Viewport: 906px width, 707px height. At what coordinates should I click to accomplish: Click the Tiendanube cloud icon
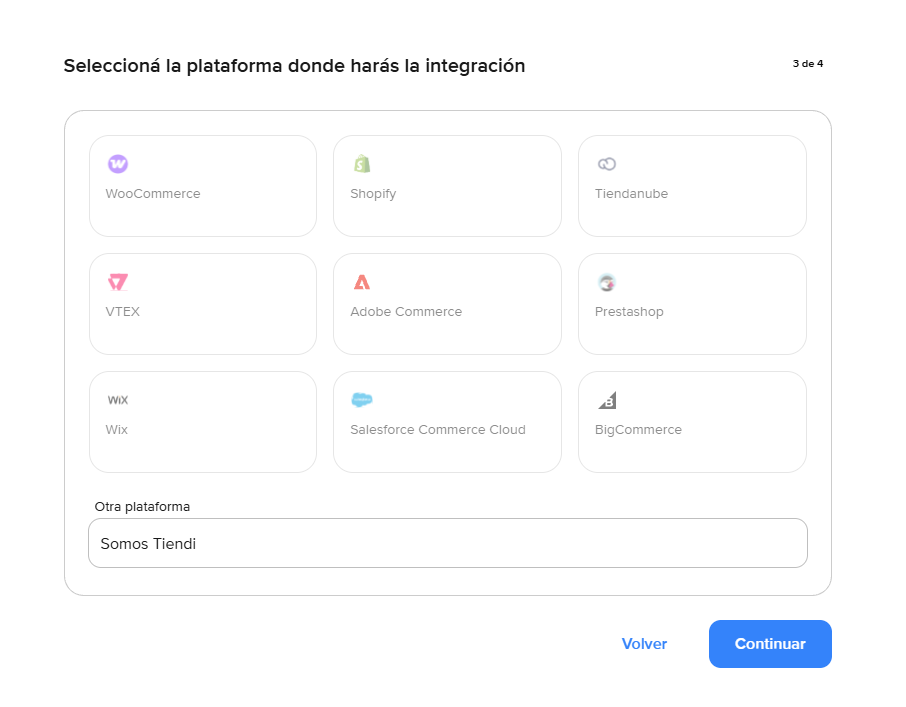607,164
